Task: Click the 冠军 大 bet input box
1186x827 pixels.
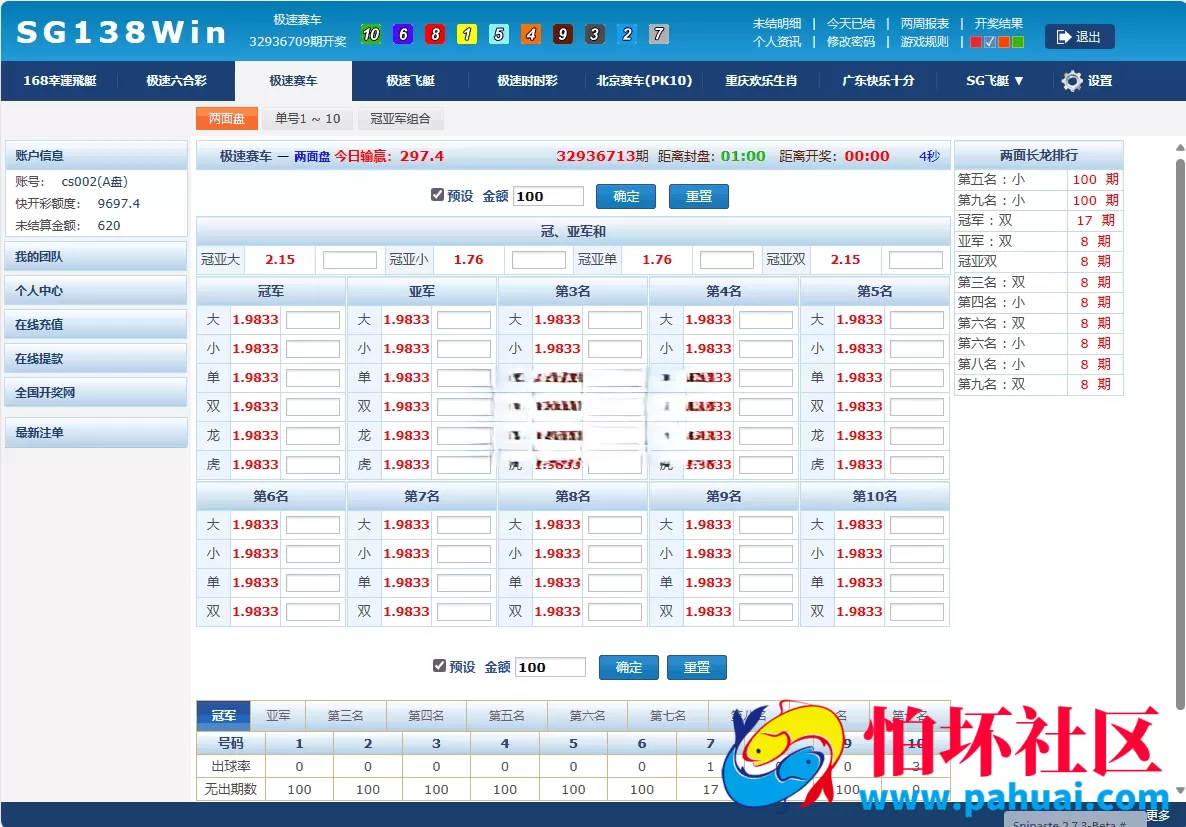Action: [x=313, y=320]
